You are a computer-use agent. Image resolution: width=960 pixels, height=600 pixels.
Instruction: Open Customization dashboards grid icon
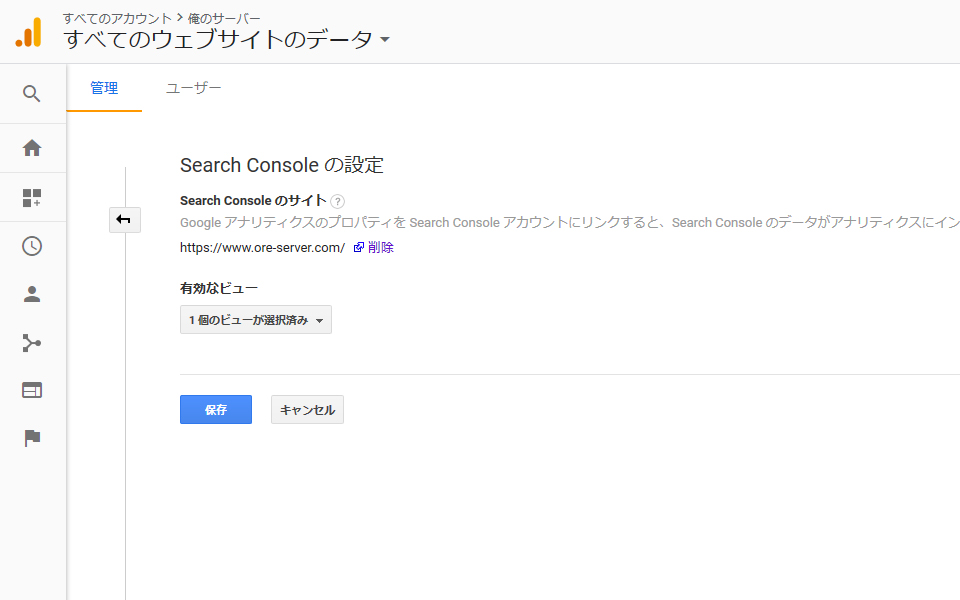coord(32,198)
